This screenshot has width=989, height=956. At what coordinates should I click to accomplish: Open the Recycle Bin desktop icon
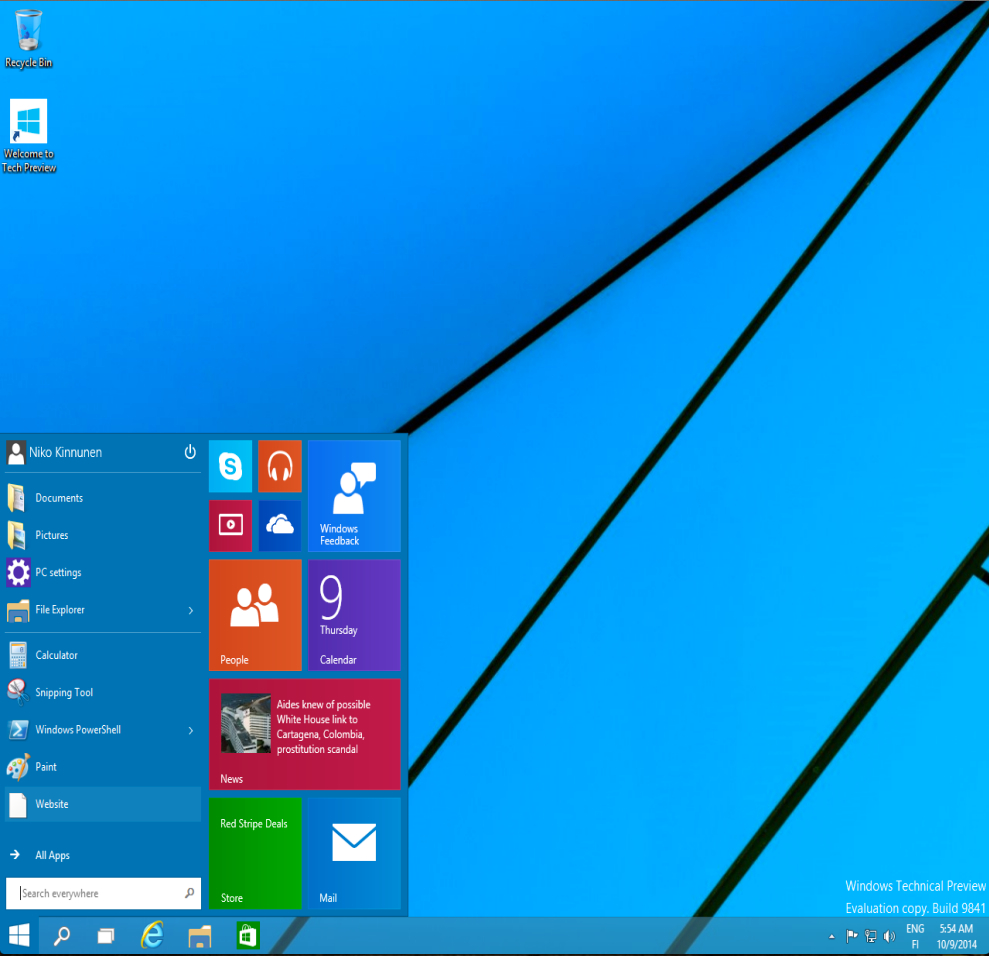[x=28, y=38]
